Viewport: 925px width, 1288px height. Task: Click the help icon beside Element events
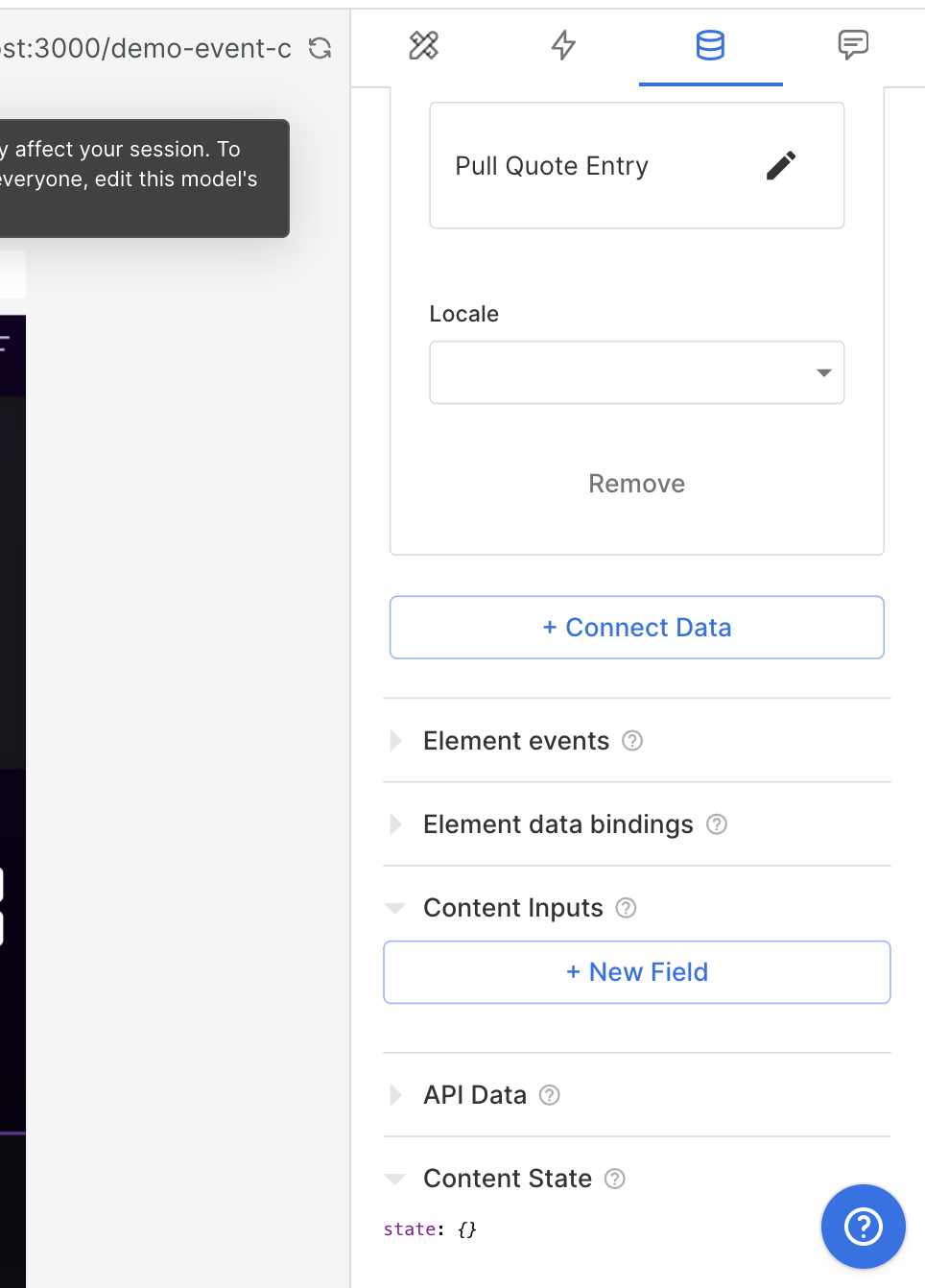632,741
